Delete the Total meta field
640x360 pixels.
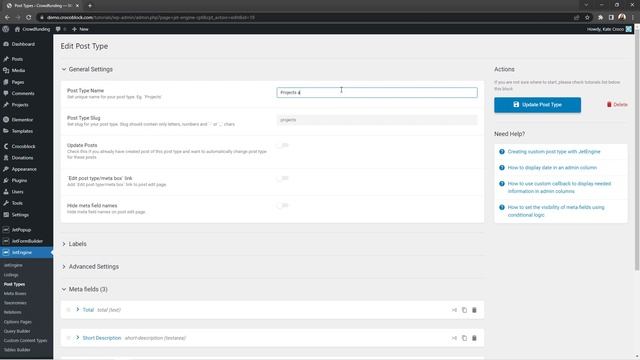click(474, 310)
